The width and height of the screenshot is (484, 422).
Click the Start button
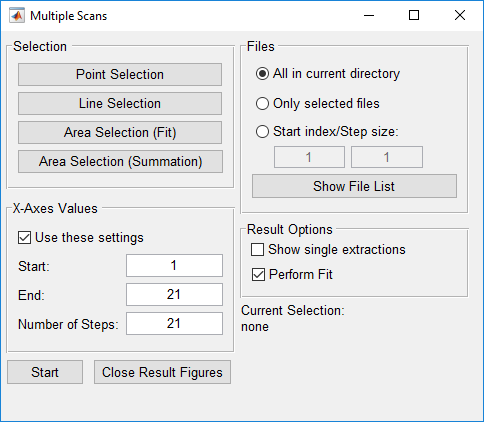(x=45, y=372)
